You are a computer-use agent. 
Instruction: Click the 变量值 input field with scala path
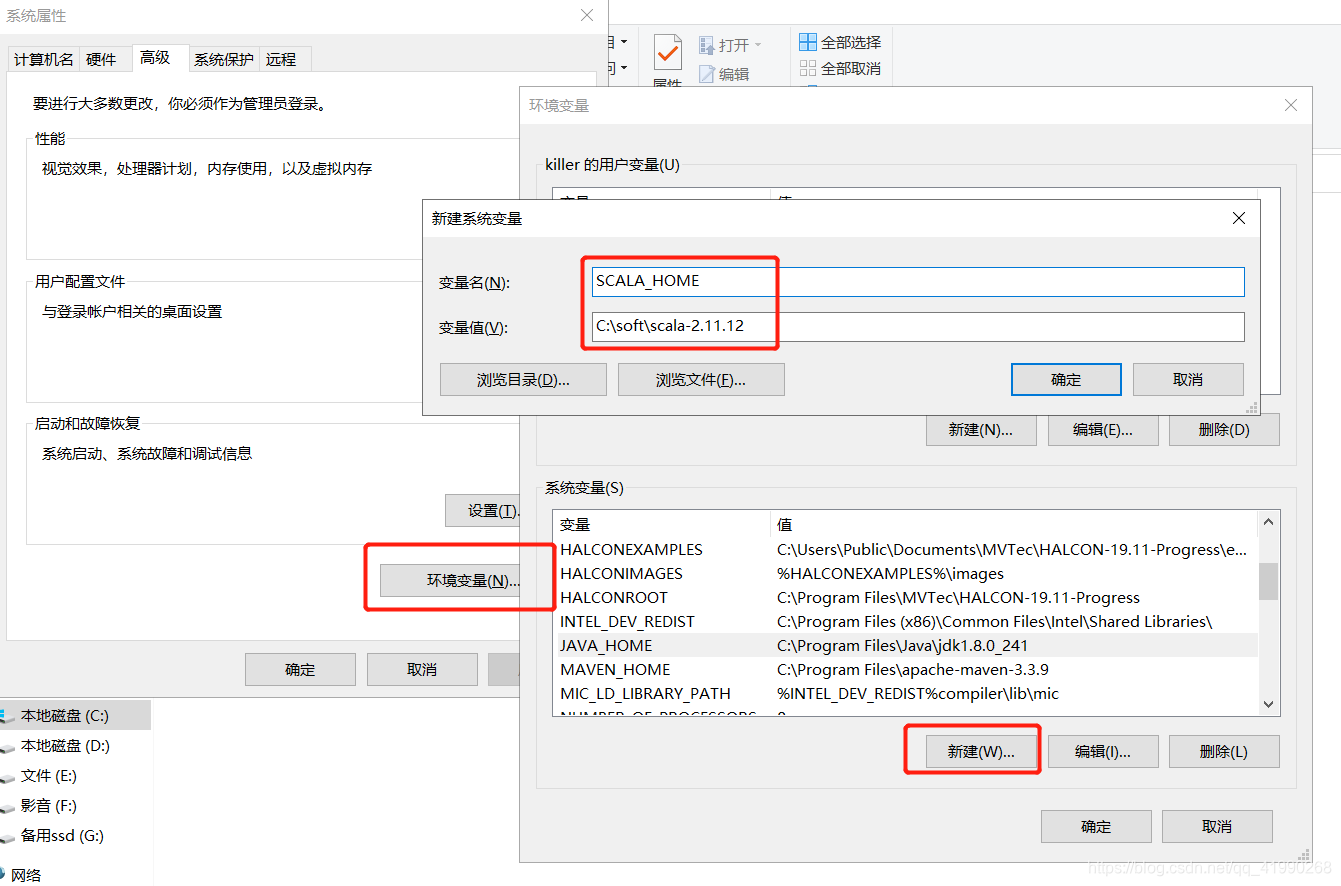coord(918,327)
